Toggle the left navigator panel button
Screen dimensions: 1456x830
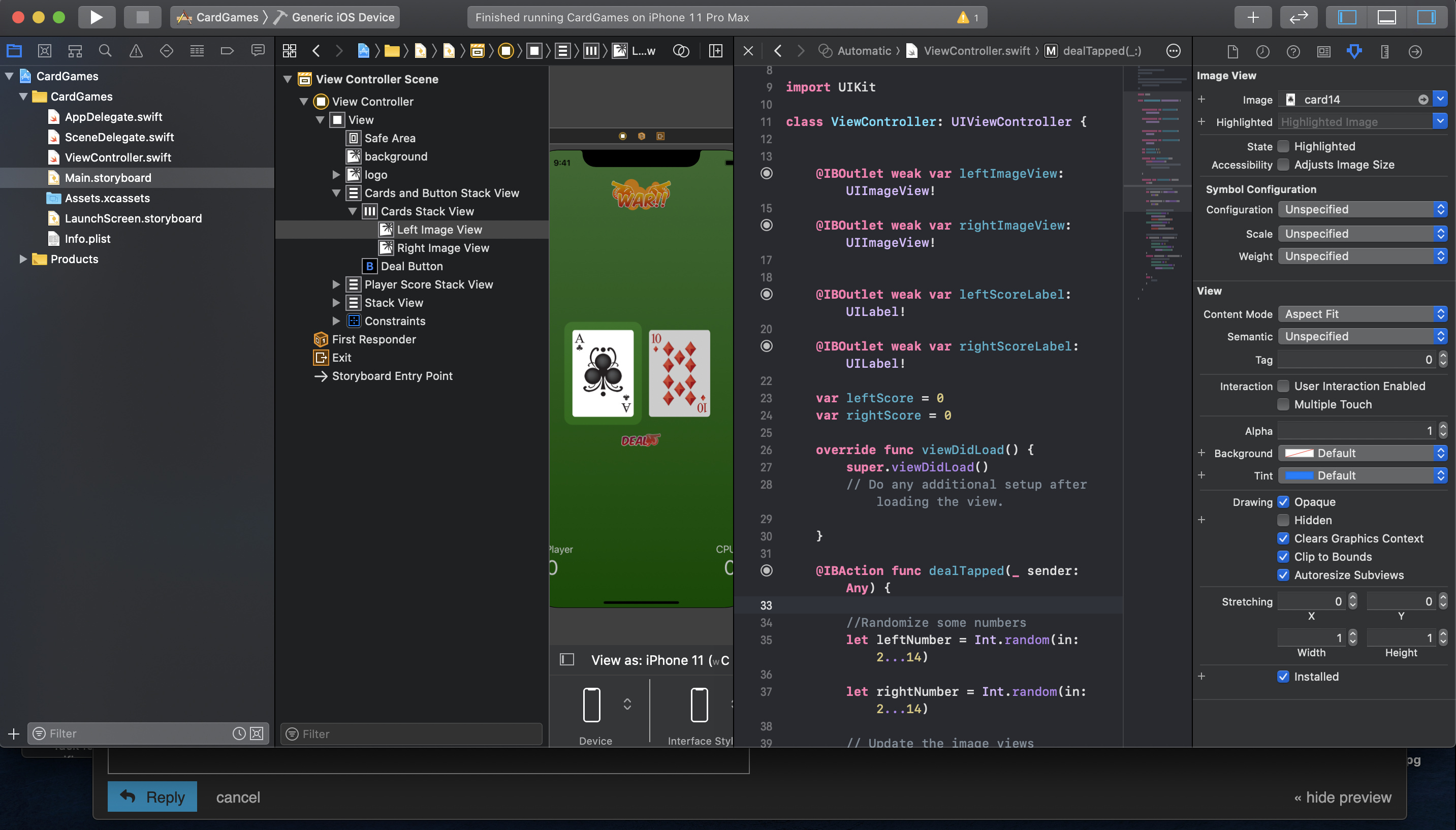tap(1347, 17)
